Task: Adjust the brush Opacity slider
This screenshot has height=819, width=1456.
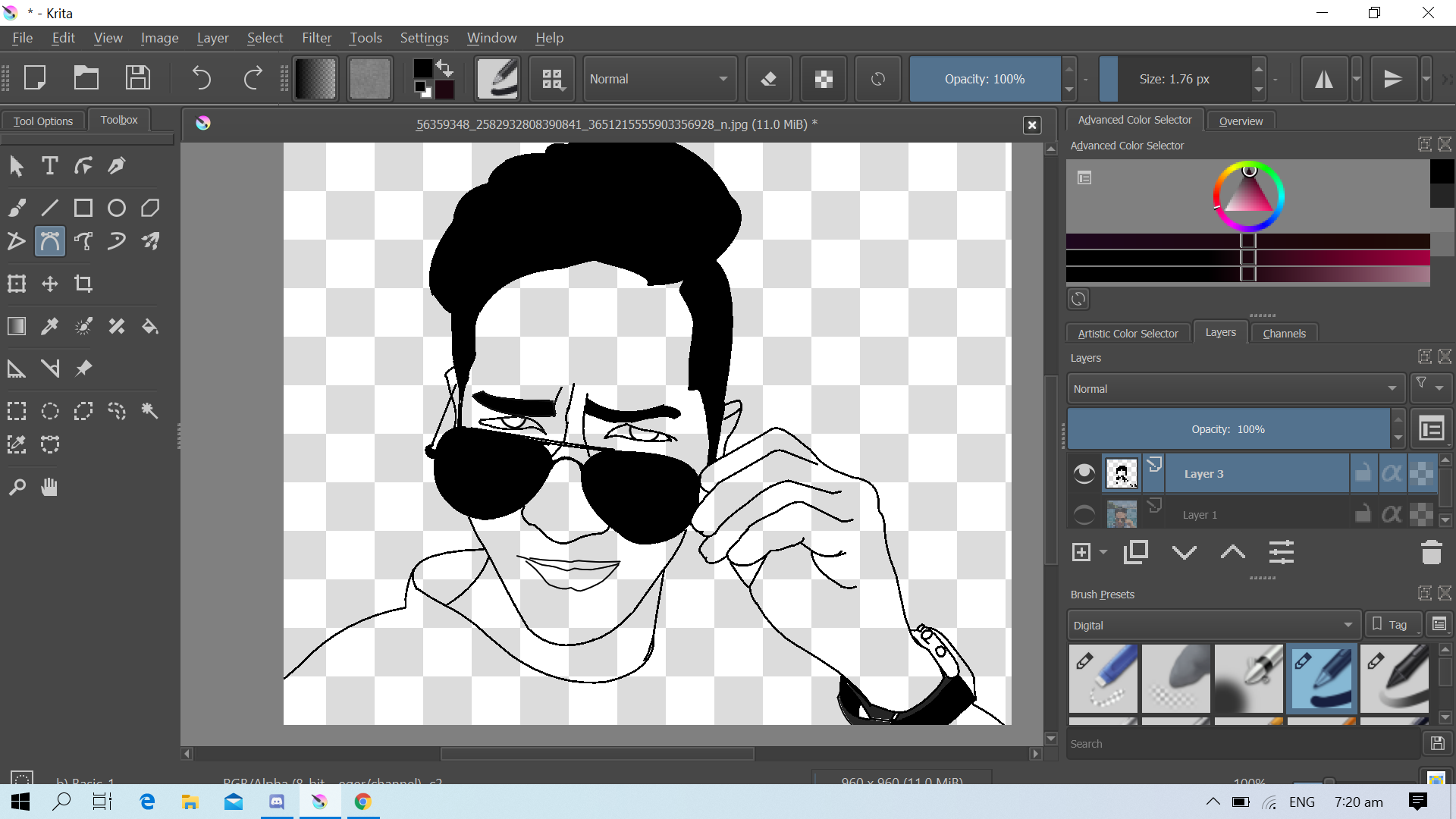Action: point(984,79)
